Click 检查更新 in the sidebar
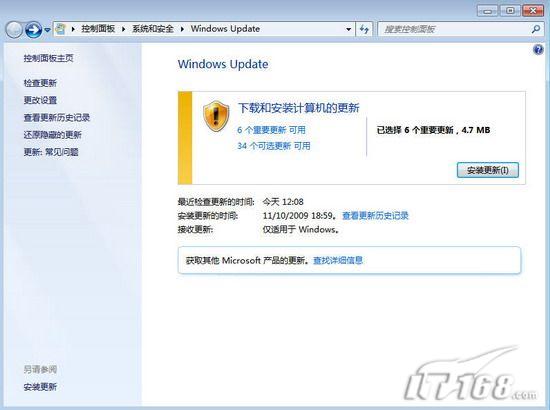This screenshot has height=410, width=550. 40,83
